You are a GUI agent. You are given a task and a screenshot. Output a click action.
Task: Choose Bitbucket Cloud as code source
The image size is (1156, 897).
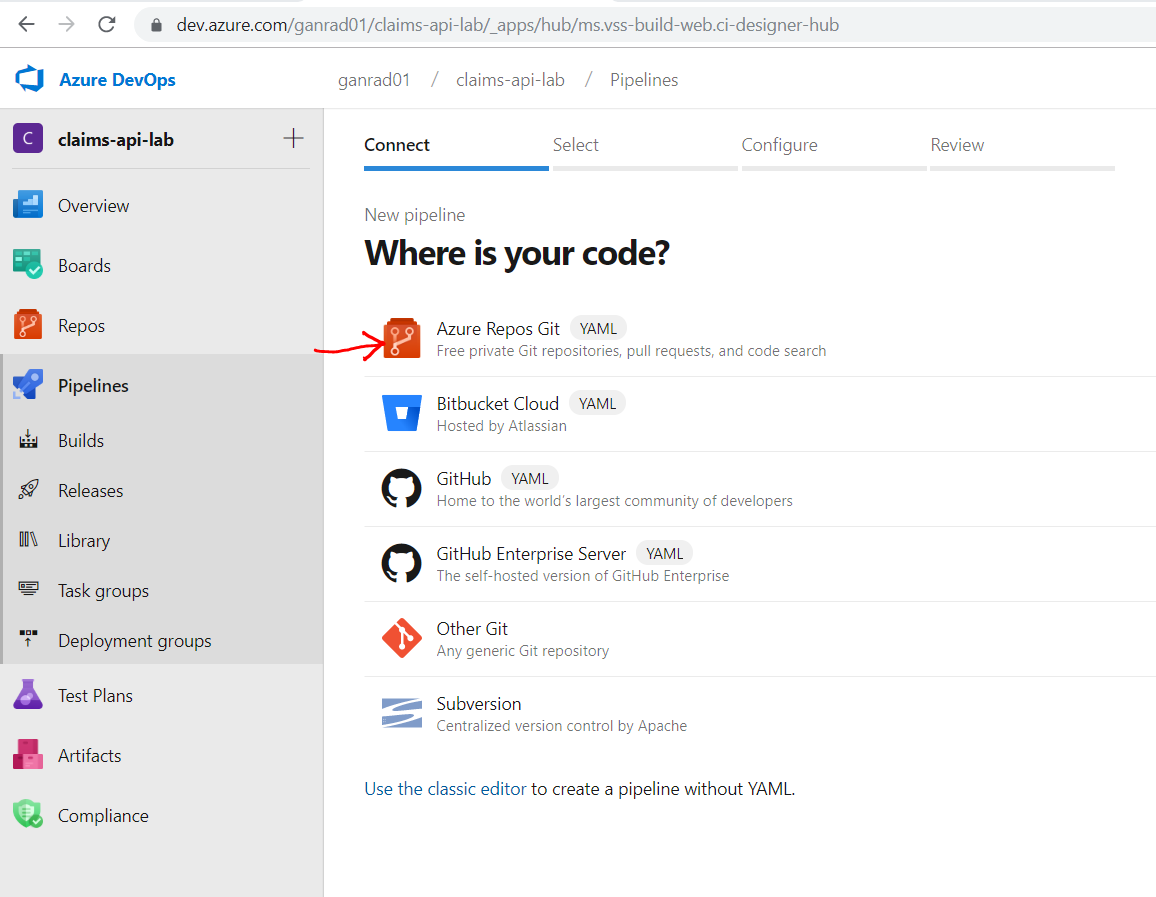pyautogui.click(x=760, y=414)
